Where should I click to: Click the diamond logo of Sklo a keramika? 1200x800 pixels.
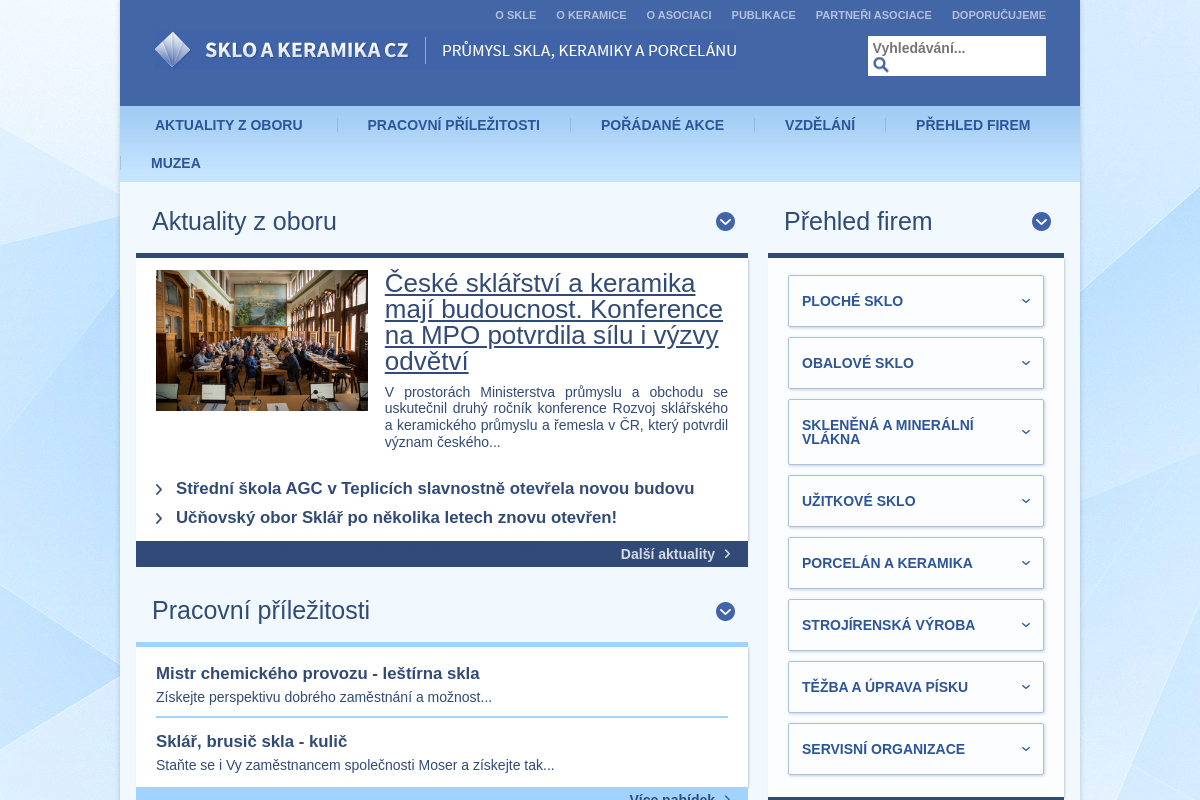pyautogui.click(x=172, y=48)
